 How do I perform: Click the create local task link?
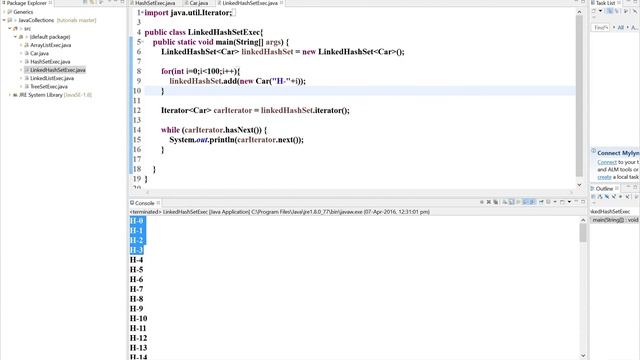coord(604,177)
